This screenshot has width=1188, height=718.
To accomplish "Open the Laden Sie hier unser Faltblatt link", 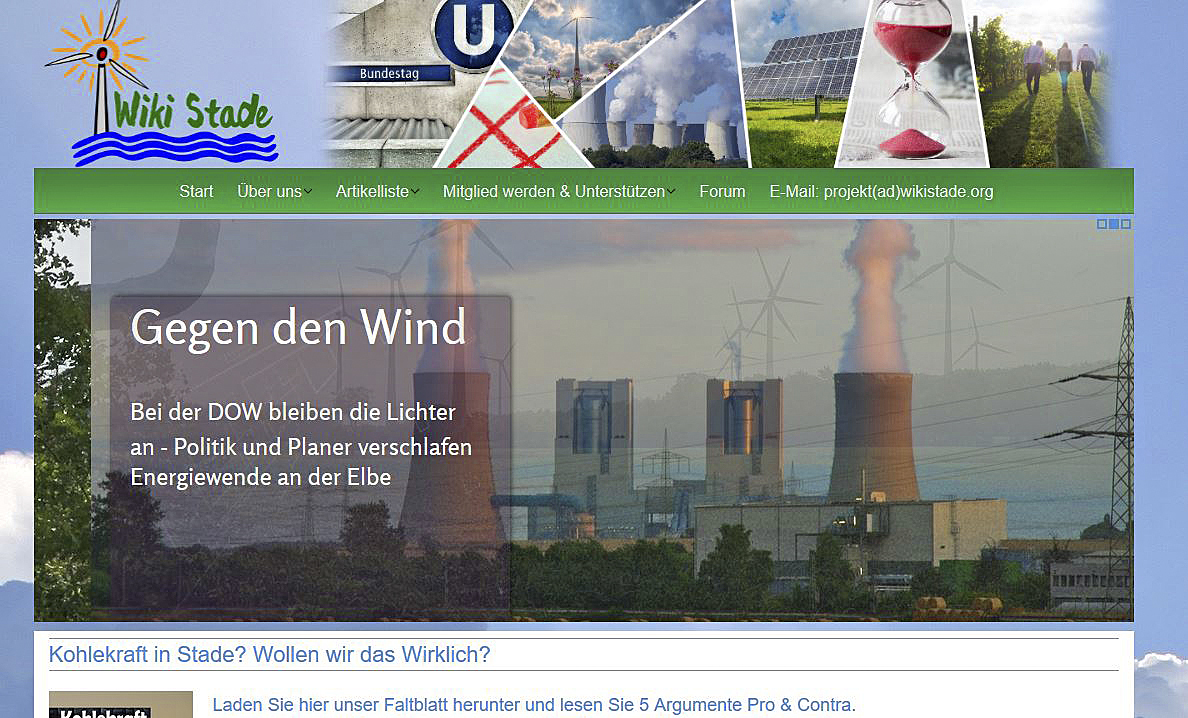I will [x=534, y=705].
